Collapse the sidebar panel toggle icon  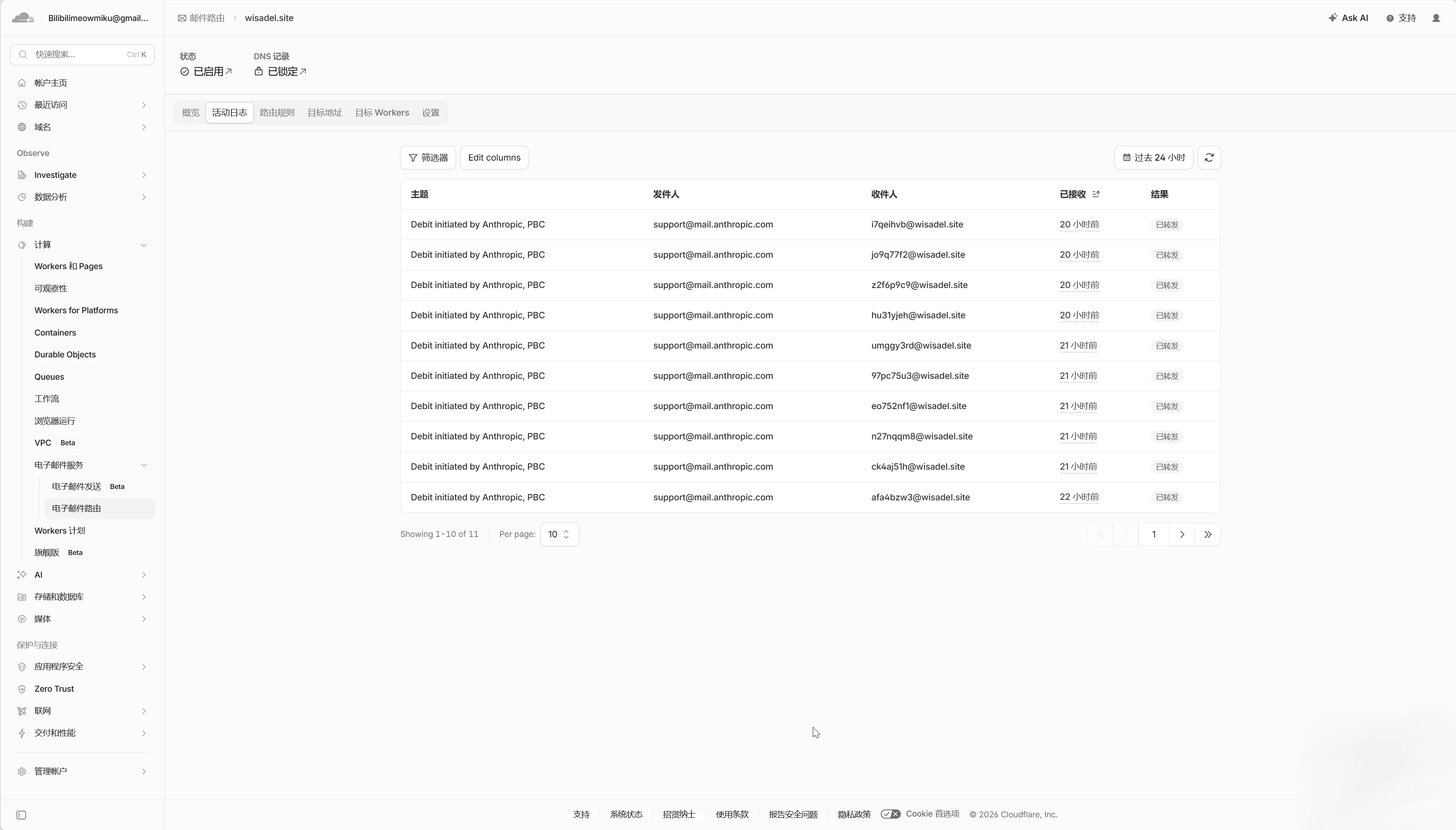coord(21,815)
